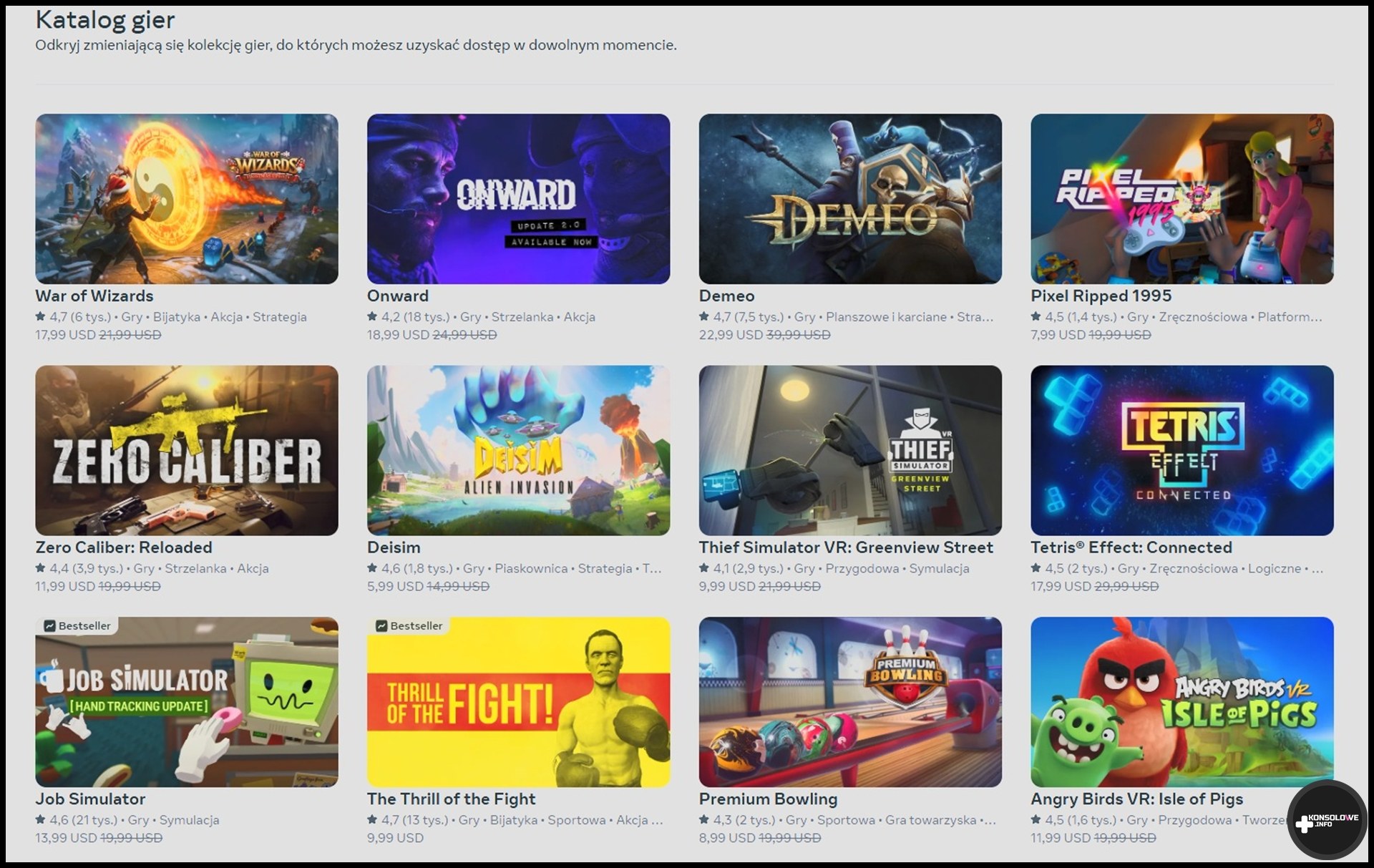Click the Bestseller badge on Job Simulator

[77, 625]
